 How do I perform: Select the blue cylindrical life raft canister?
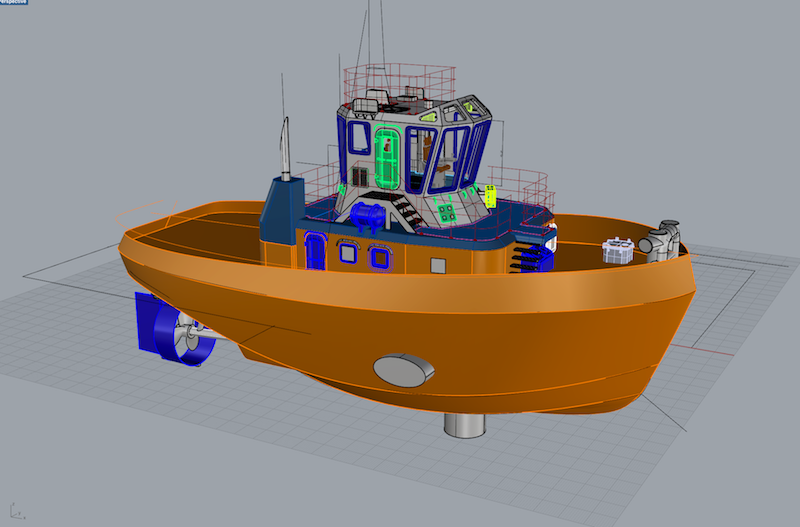click(366, 214)
